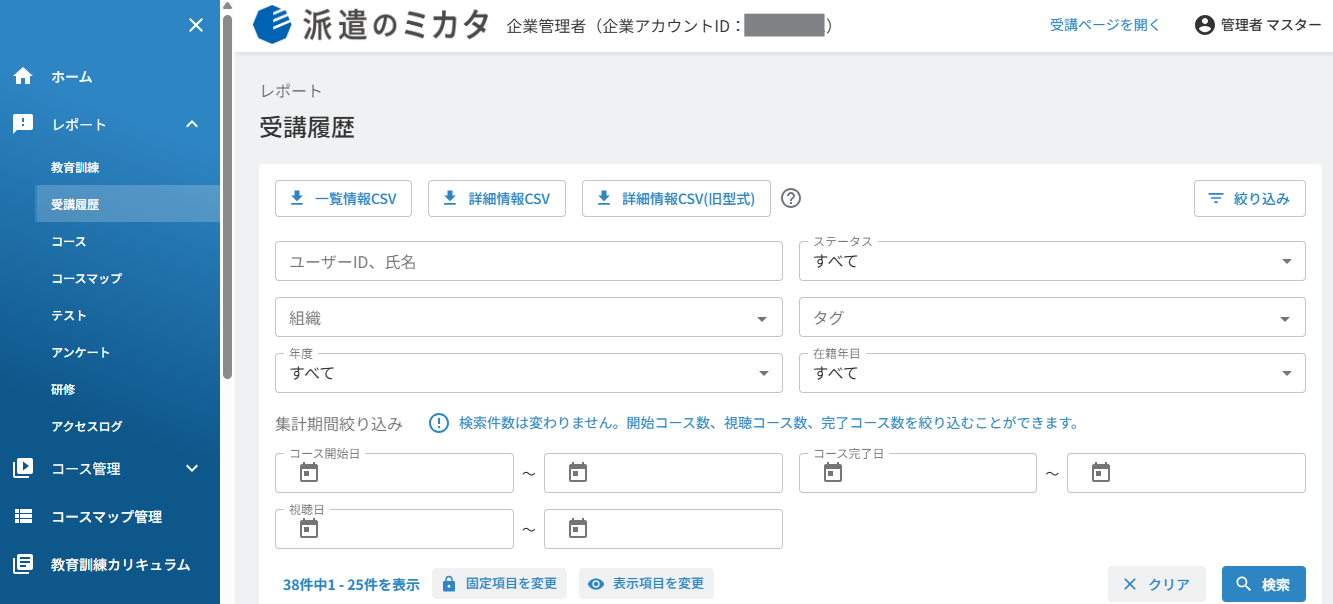The image size is (1333, 604).
Task: Open the 視聴日 start calendar icon
Action: [x=309, y=529]
